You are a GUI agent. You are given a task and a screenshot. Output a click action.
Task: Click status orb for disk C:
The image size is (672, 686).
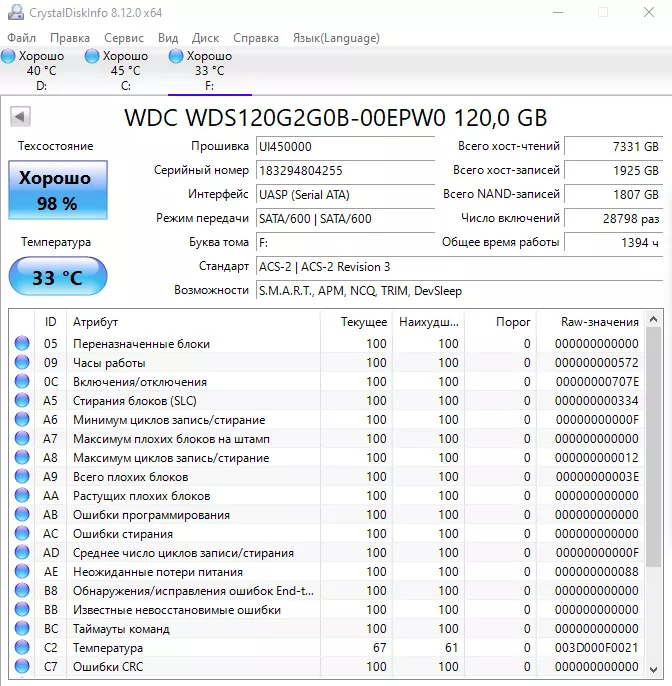tap(93, 57)
